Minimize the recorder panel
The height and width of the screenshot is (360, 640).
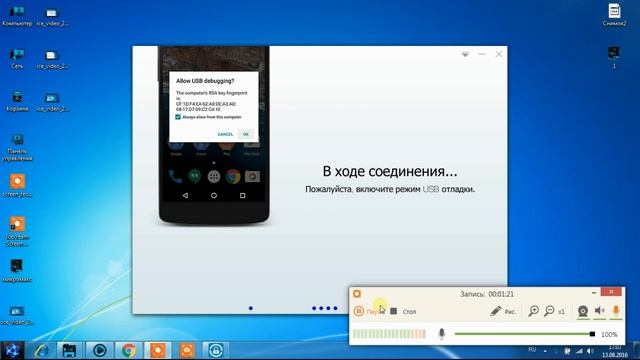point(594,292)
